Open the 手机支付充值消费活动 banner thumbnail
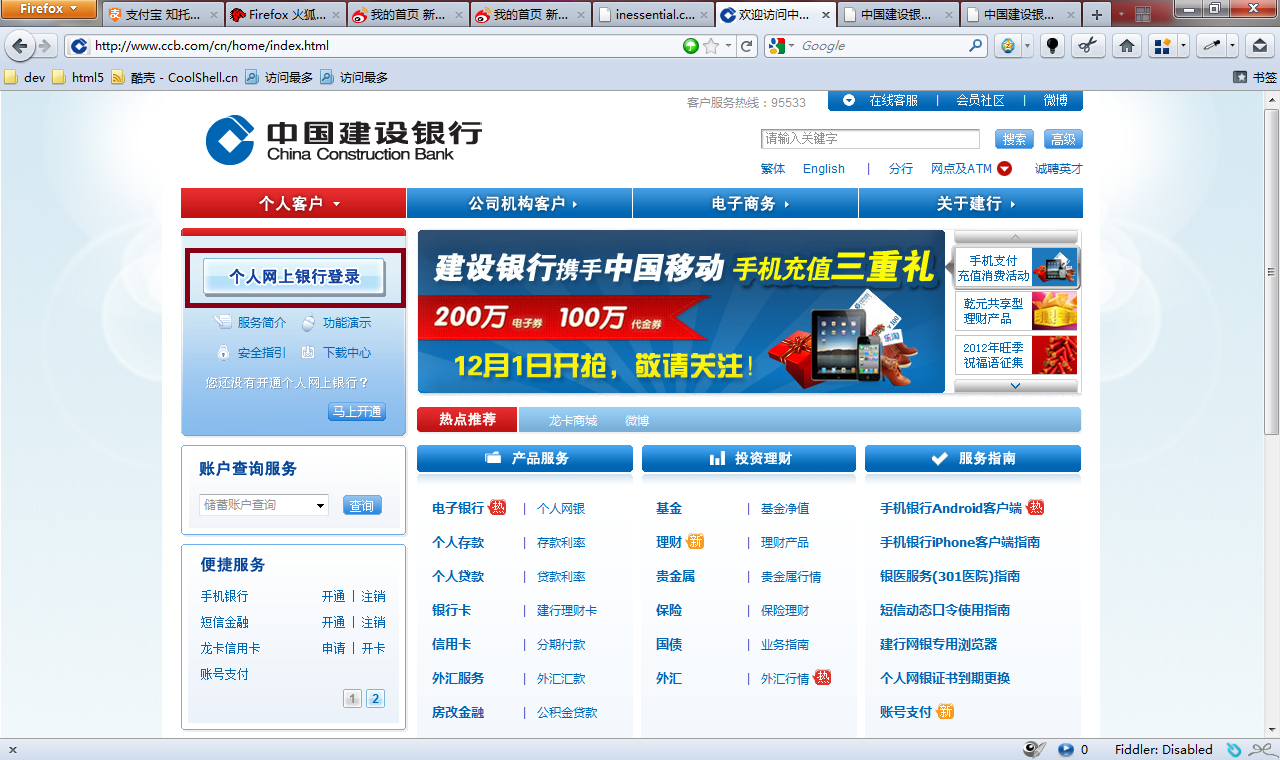The height and width of the screenshot is (760, 1280). point(1017,267)
